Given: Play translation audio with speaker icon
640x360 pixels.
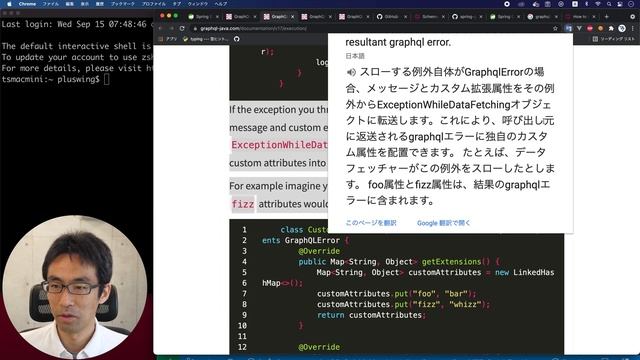Looking at the screenshot, I should pos(351,72).
